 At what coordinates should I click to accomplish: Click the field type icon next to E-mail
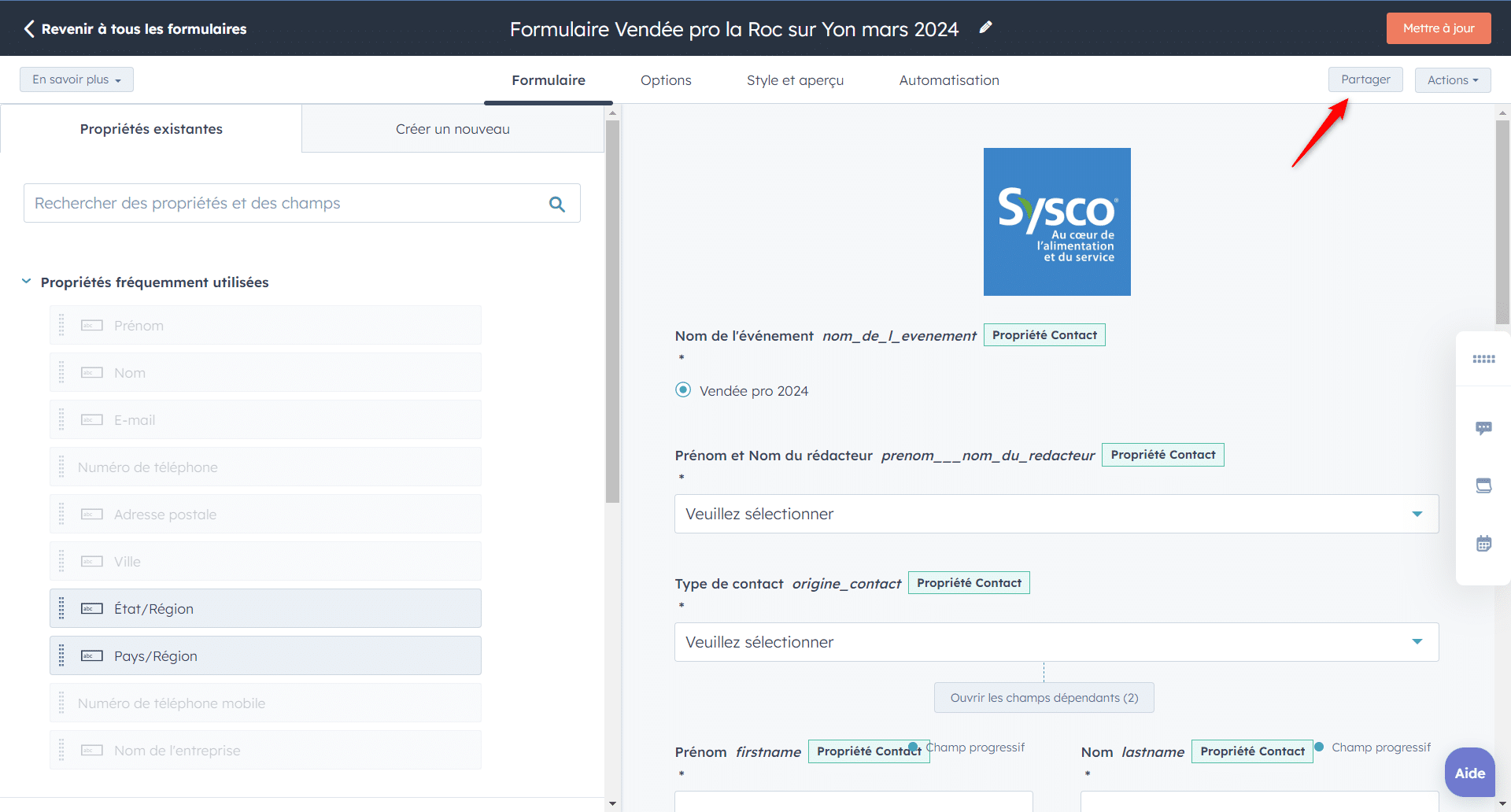[x=92, y=420]
